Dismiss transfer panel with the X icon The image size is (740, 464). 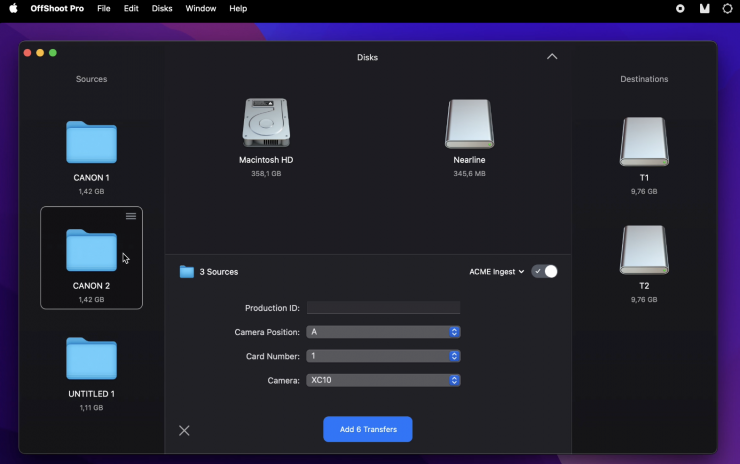[184, 430]
